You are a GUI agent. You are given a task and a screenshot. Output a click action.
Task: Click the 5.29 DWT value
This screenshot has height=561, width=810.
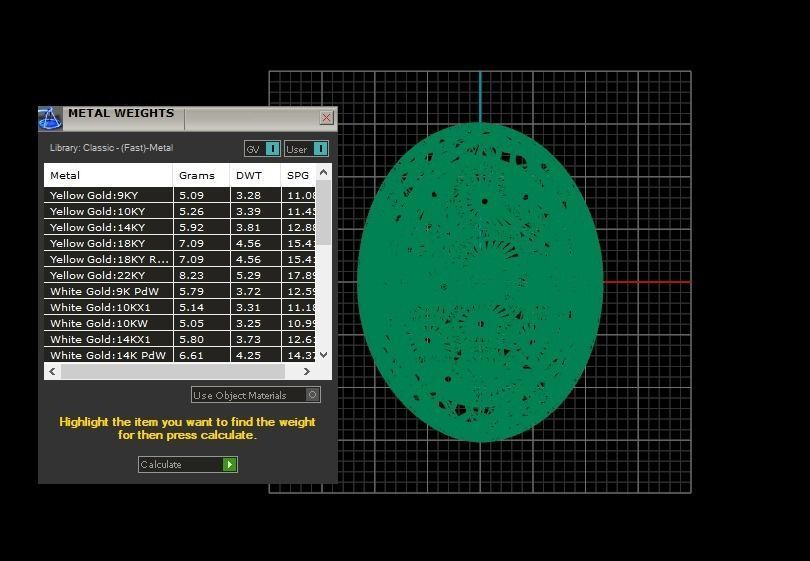tap(248, 276)
